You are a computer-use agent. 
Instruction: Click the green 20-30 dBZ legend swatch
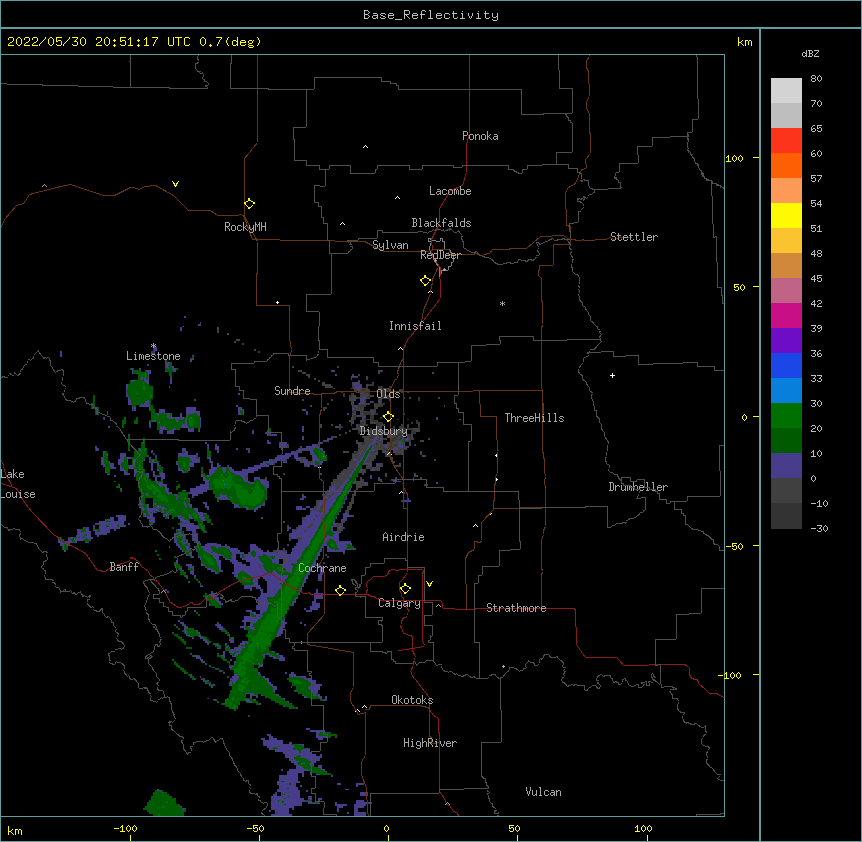tap(786, 416)
